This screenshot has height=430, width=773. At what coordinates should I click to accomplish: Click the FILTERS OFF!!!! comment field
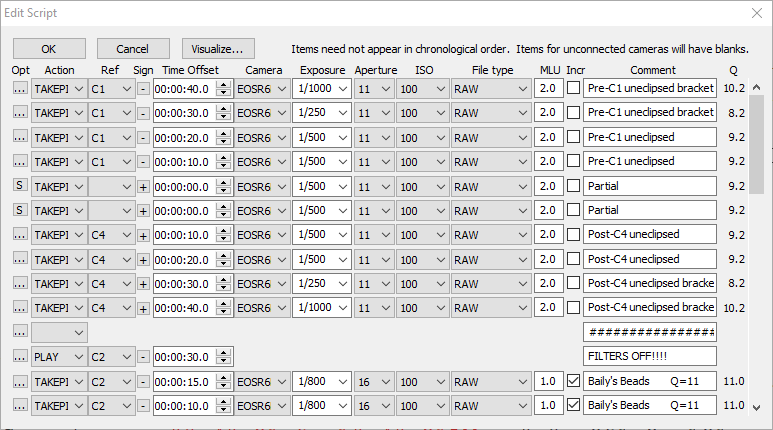(649, 356)
